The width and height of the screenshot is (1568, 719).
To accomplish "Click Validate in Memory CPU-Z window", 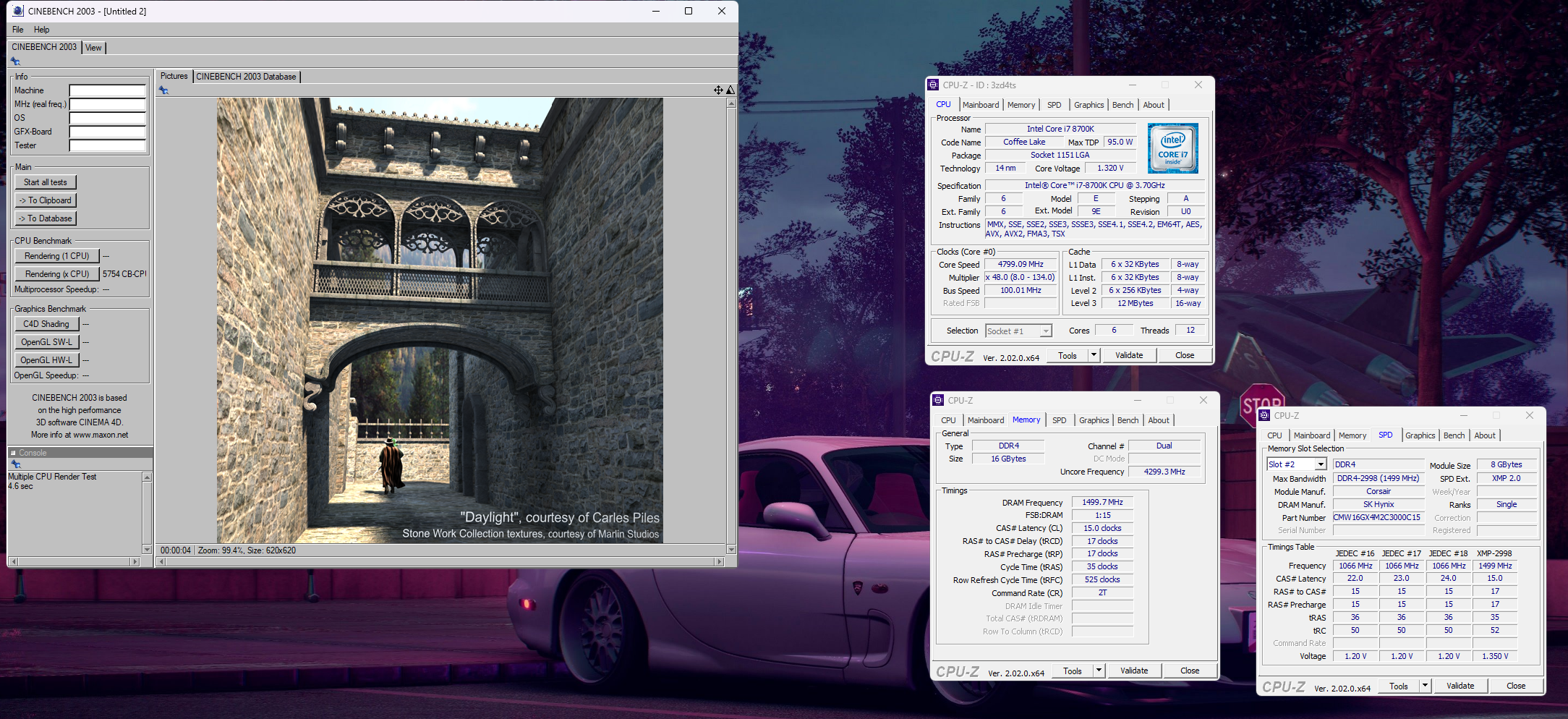I will (1134, 671).
